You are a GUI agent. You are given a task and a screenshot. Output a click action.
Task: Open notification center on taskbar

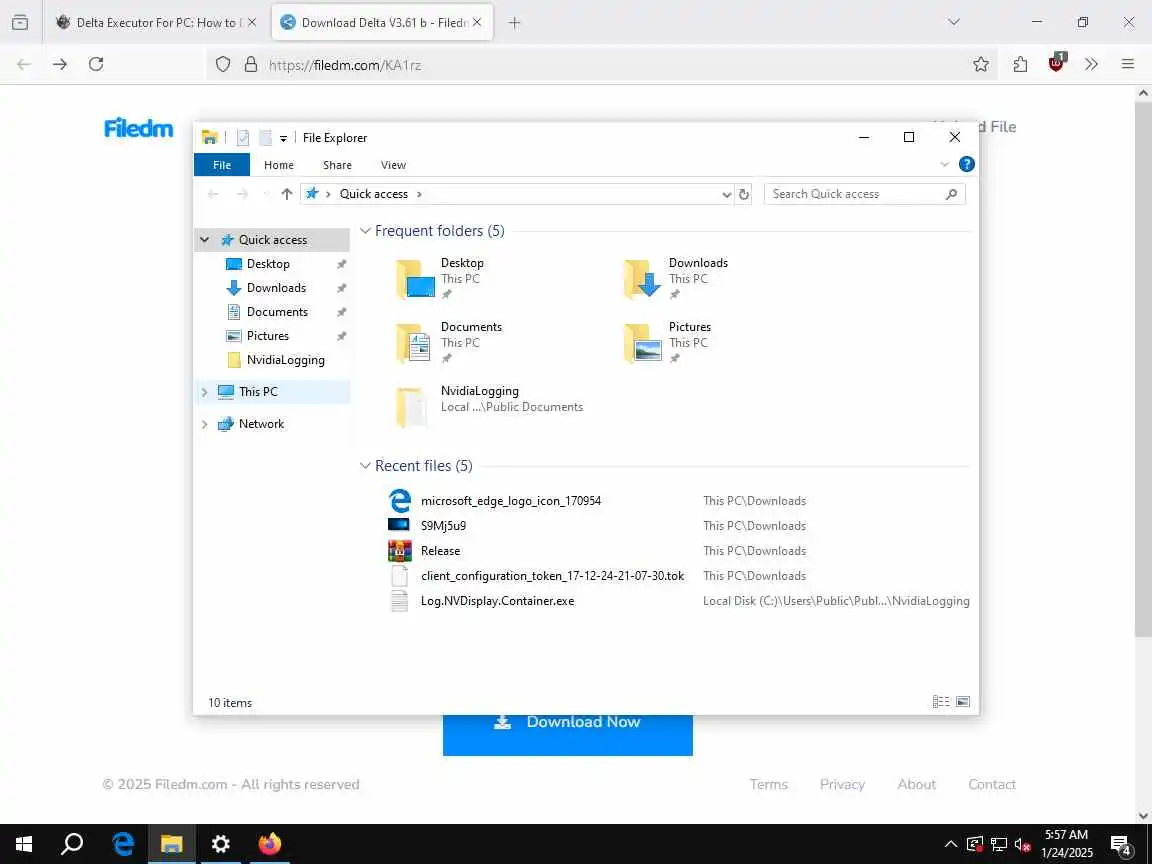pyautogui.click(x=1120, y=844)
